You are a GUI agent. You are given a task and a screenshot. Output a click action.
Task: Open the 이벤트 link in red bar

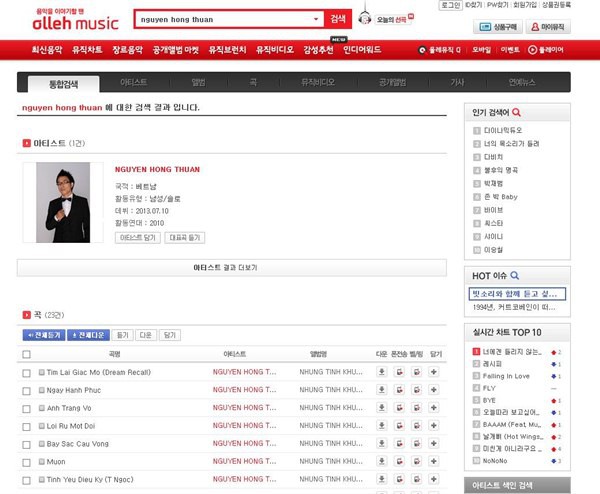click(510, 50)
